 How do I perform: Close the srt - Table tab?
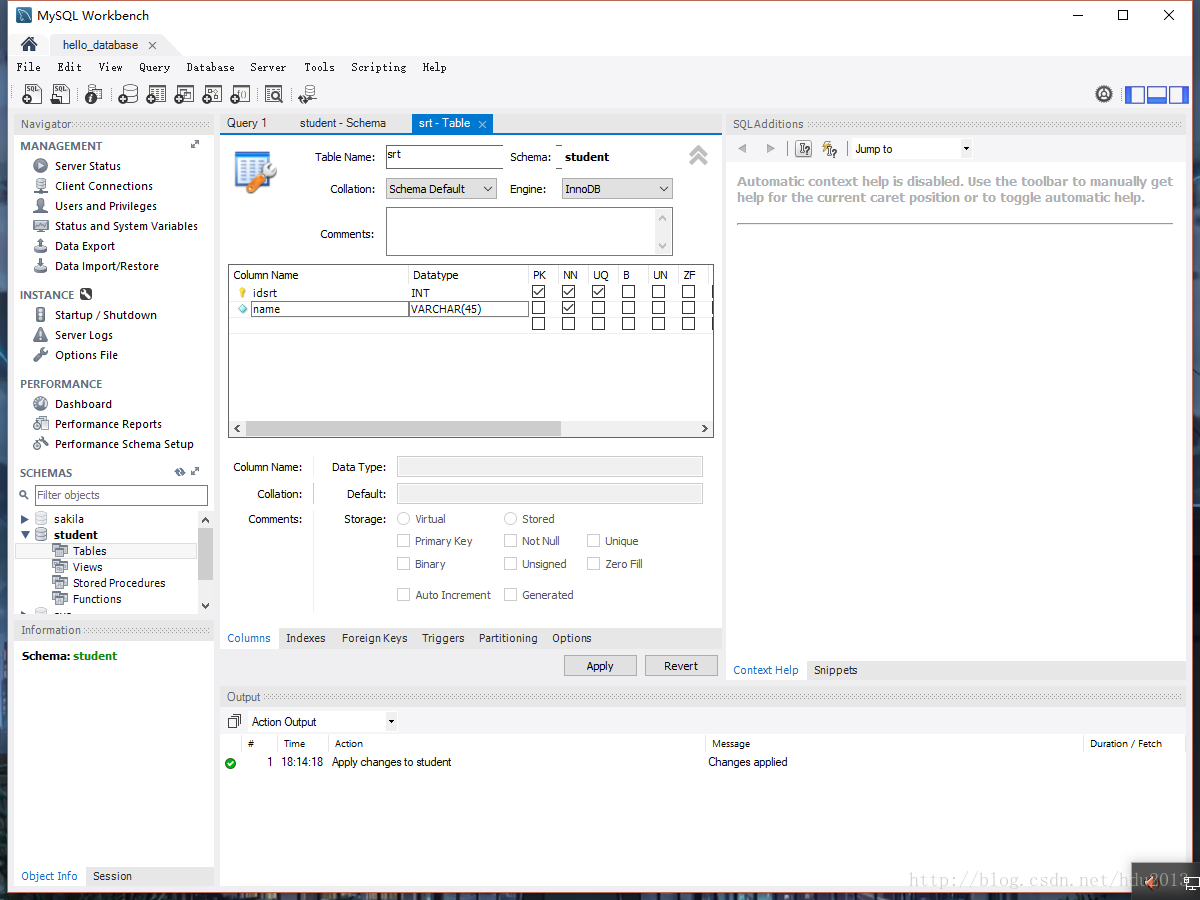pyautogui.click(x=482, y=124)
